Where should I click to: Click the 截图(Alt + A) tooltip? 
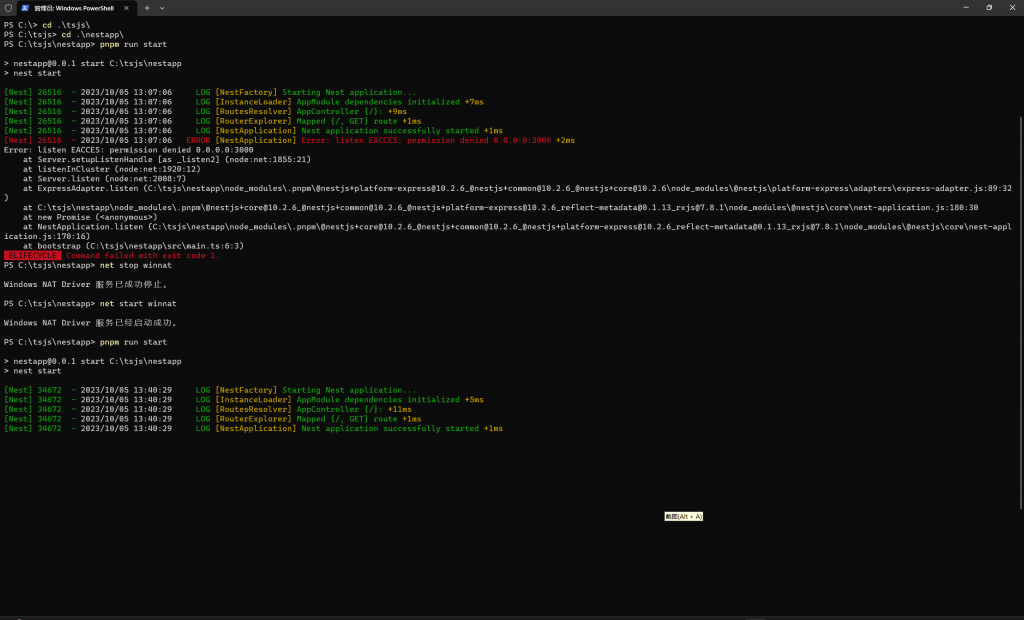[684, 516]
